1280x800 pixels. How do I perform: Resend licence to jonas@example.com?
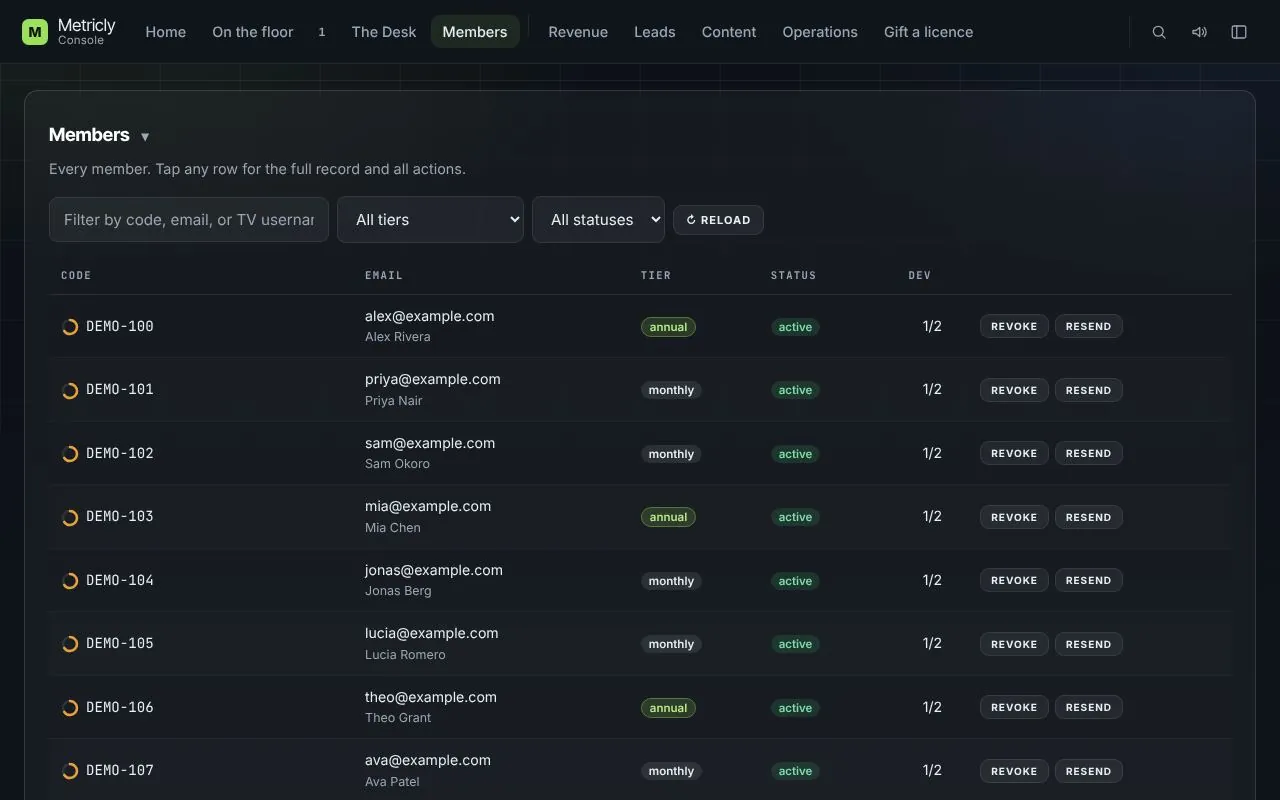tap(1089, 580)
